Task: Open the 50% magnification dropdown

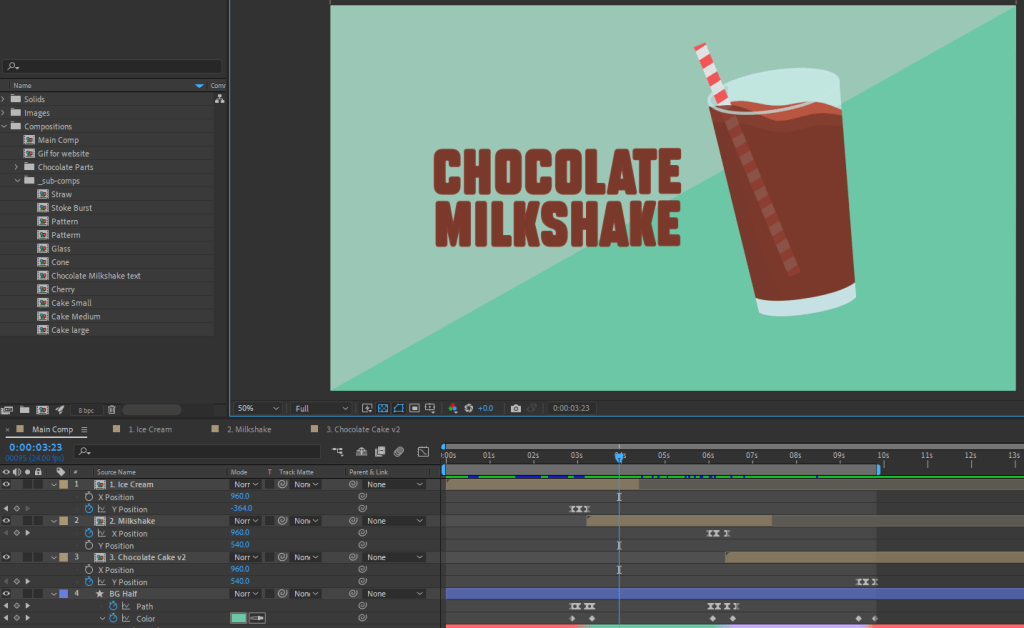Action: point(257,408)
